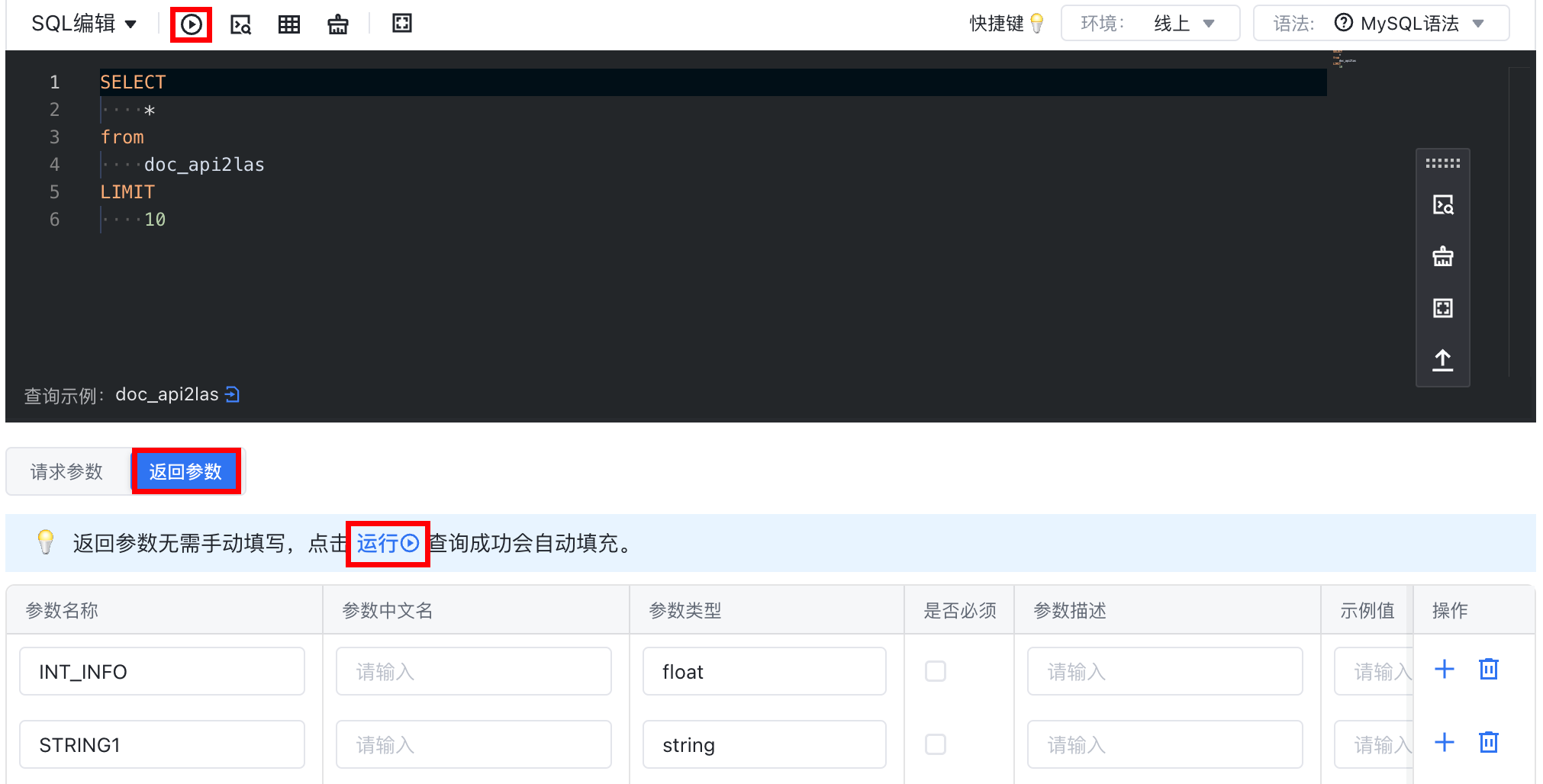Viewport: 1543px width, 784px height.
Task: Click the shortcut keys lightbulb icon
Action: coord(1036,24)
